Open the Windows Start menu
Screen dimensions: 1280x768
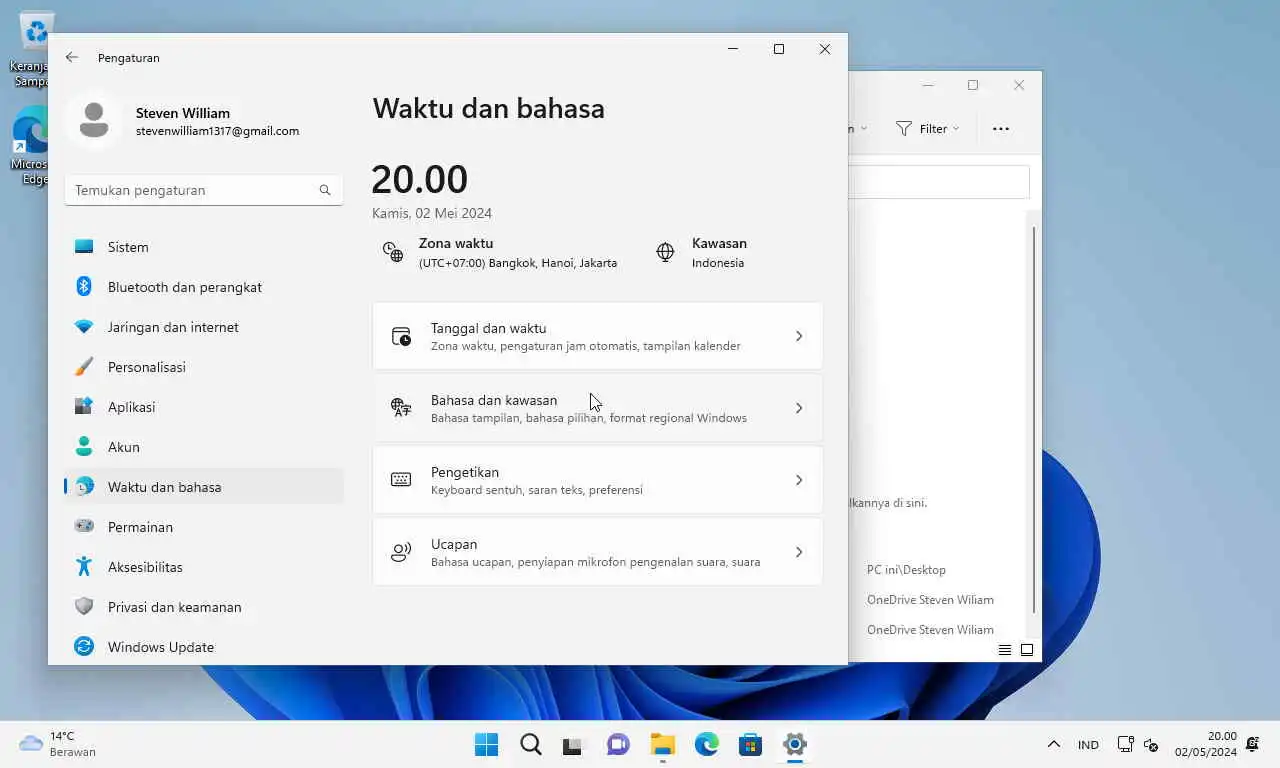pyautogui.click(x=487, y=744)
